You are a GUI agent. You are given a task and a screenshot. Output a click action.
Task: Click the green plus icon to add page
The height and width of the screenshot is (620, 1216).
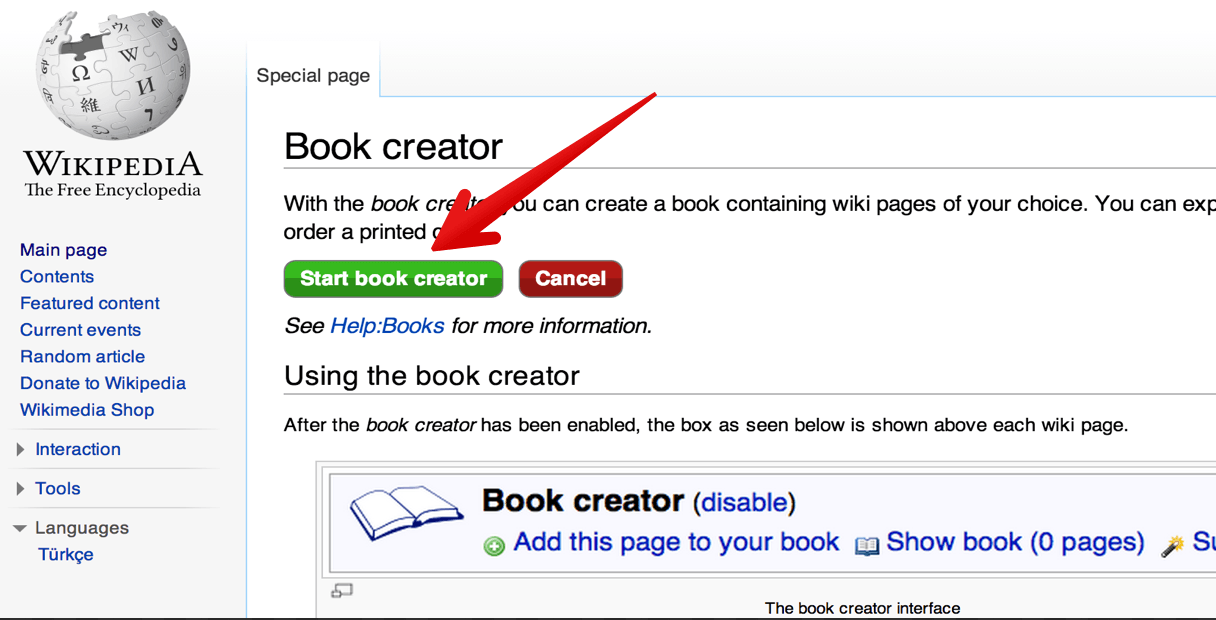496,543
